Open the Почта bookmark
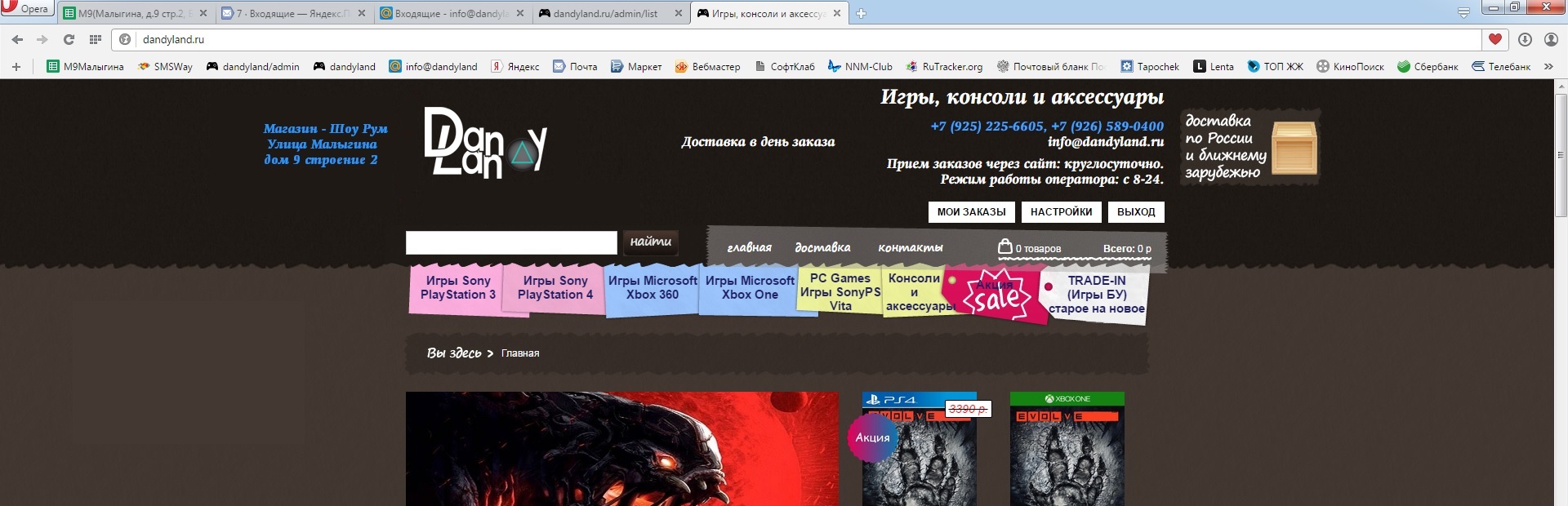 (575, 66)
